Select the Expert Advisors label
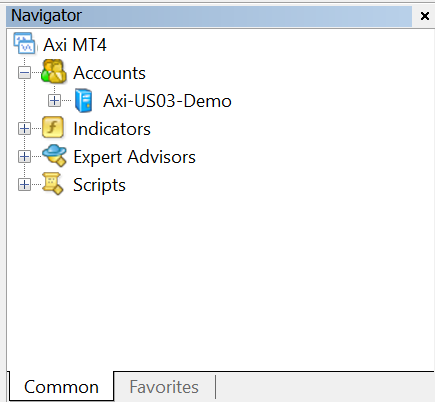The width and height of the screenshot is (435, 402). [134, 157]
